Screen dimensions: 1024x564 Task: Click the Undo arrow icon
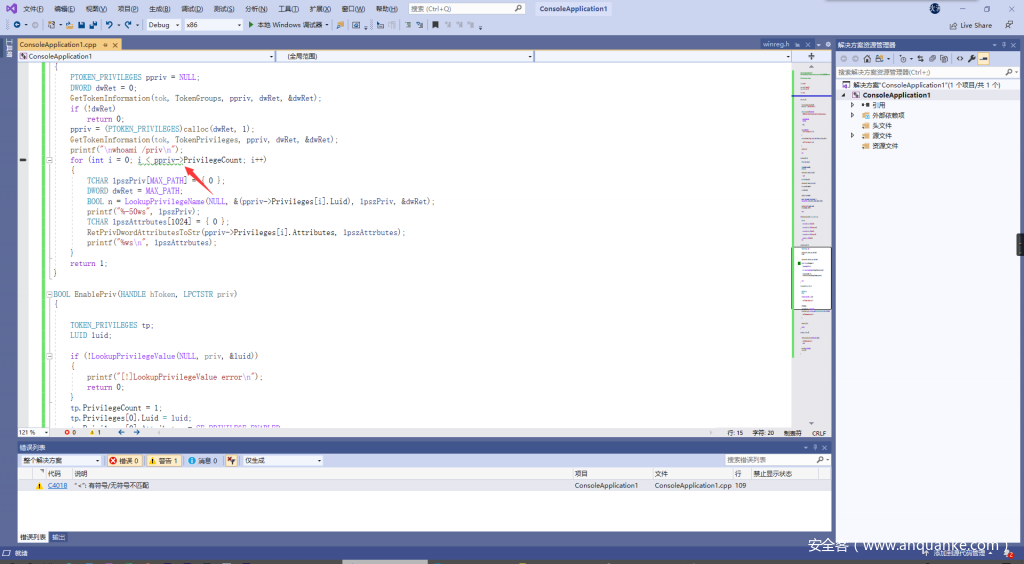[x=110, y=25]
